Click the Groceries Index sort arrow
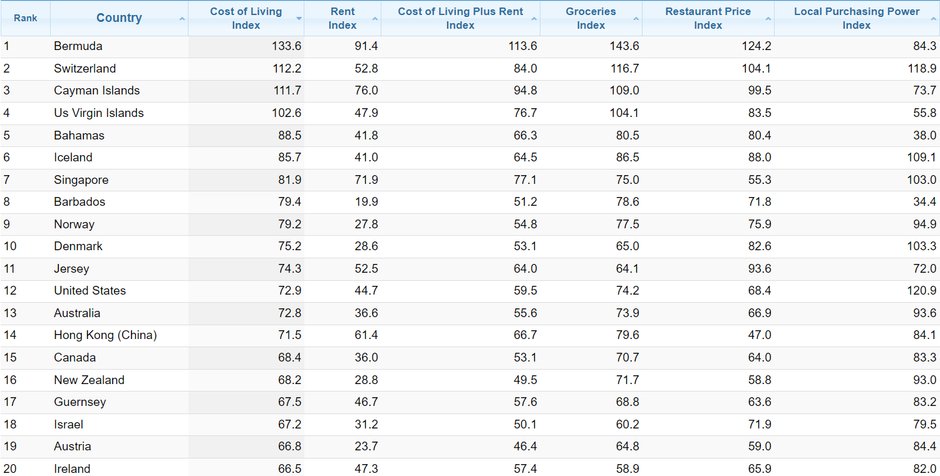 [x=661, y=19]
